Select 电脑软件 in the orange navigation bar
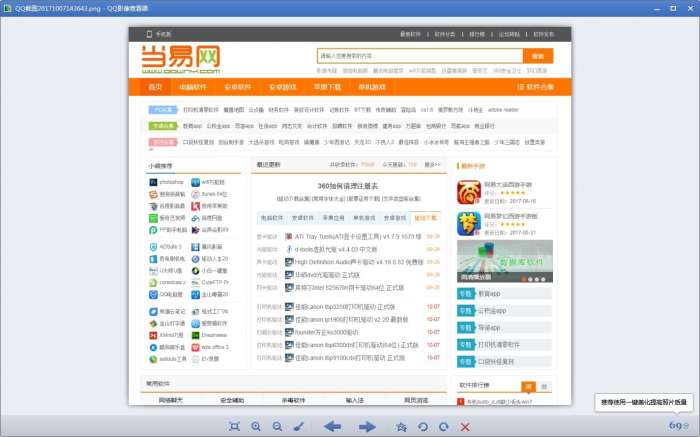The height and width of the screenshot is (437, 700). pos(193,87)
